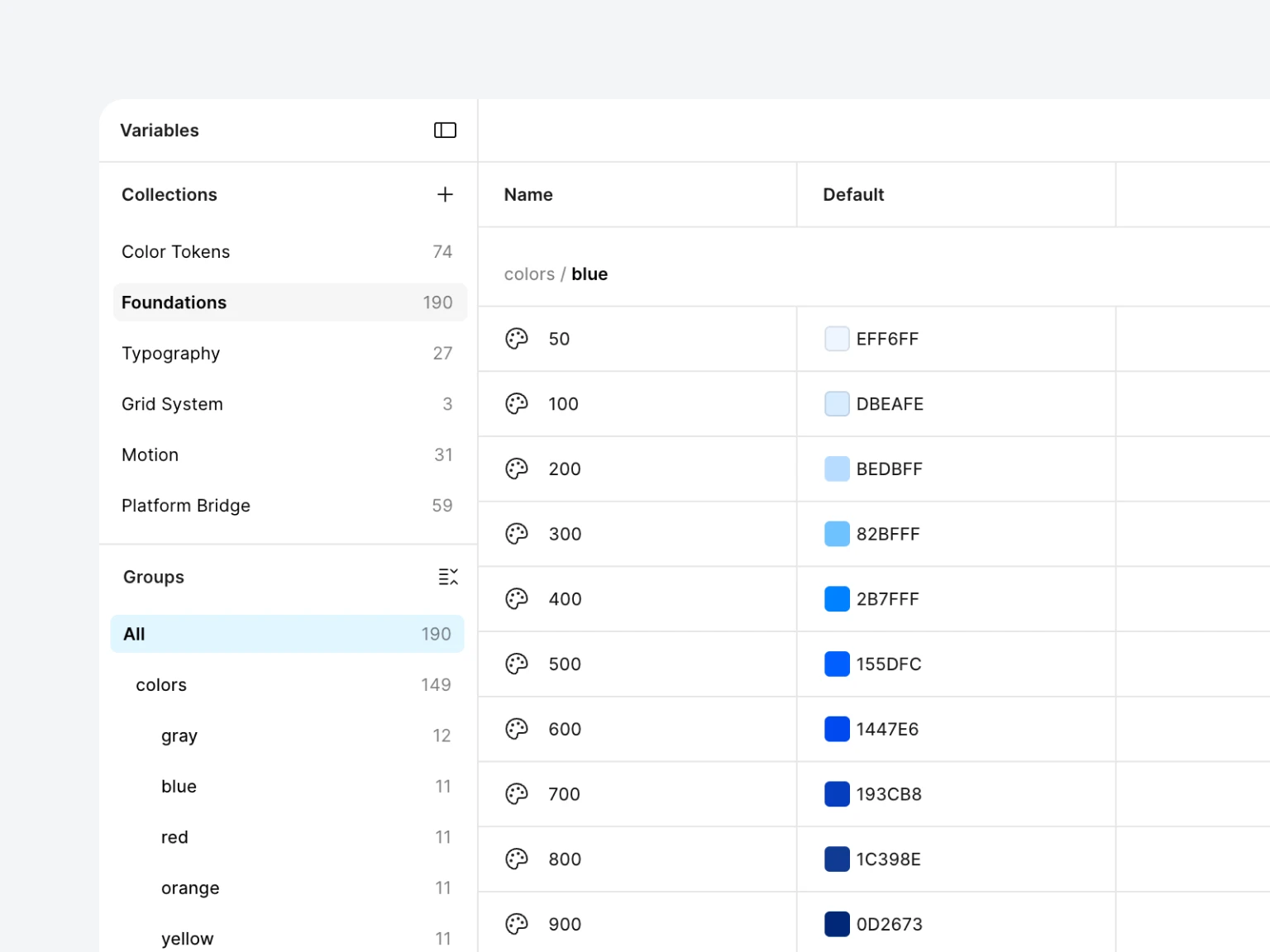Open the 1447E6 color swatch
1270x952 pixels.
(837, 729)
